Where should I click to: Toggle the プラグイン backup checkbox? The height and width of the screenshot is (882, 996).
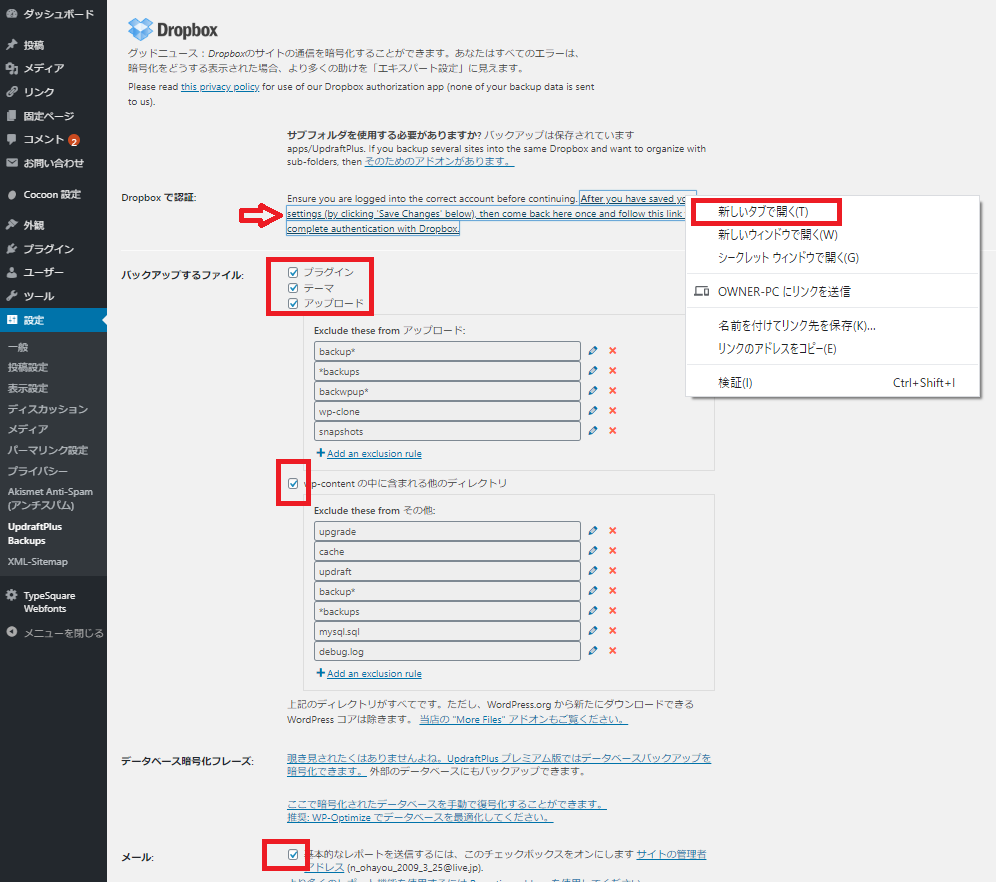click(293, 272)
